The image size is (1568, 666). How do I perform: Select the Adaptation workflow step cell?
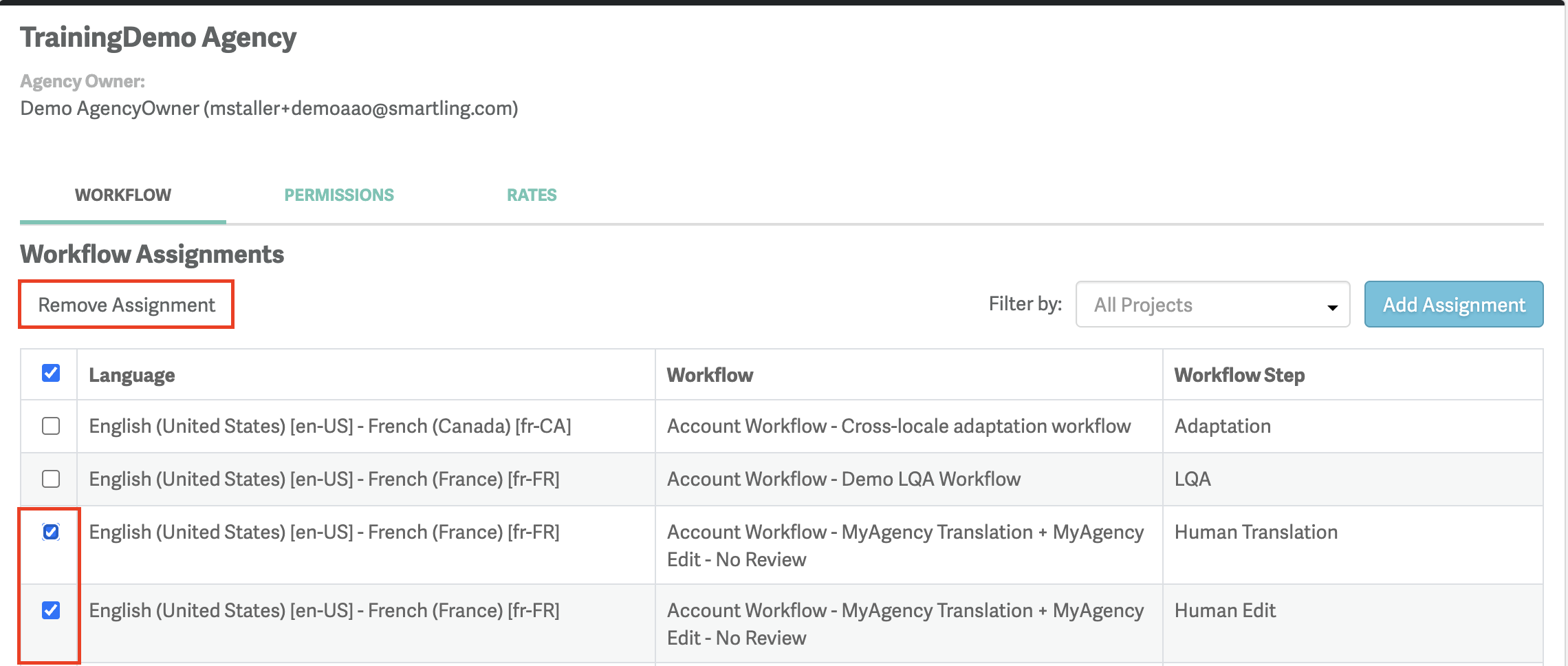(x=1222, y=426)
